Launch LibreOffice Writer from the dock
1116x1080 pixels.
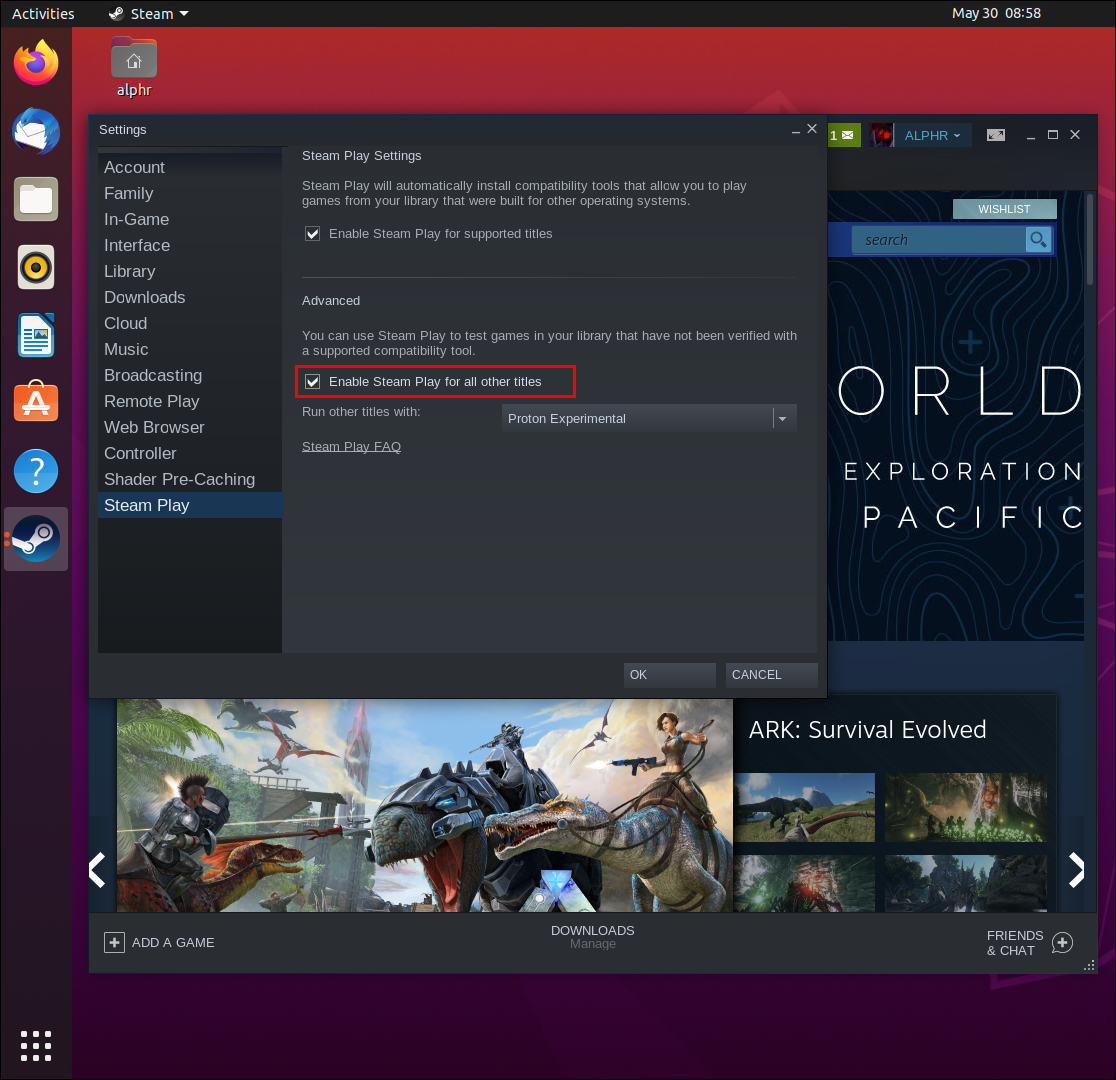coord(36,335)
